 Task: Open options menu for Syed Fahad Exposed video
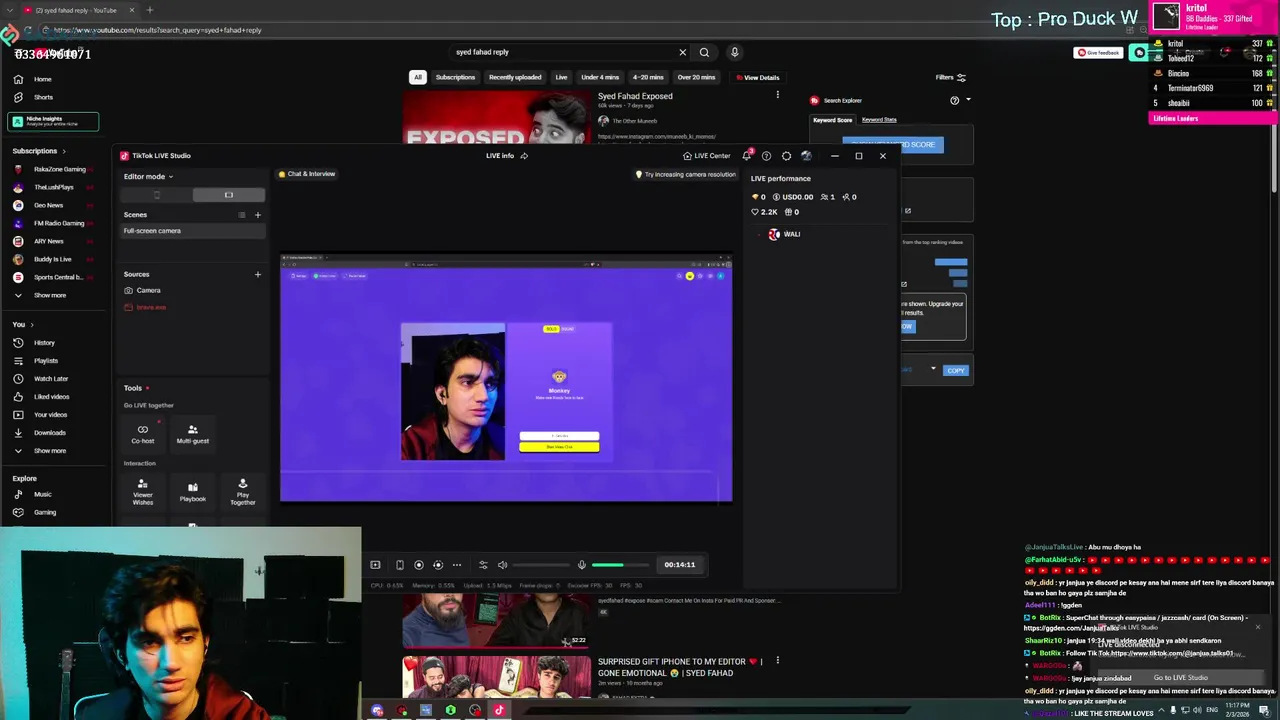tap(776, 95)
